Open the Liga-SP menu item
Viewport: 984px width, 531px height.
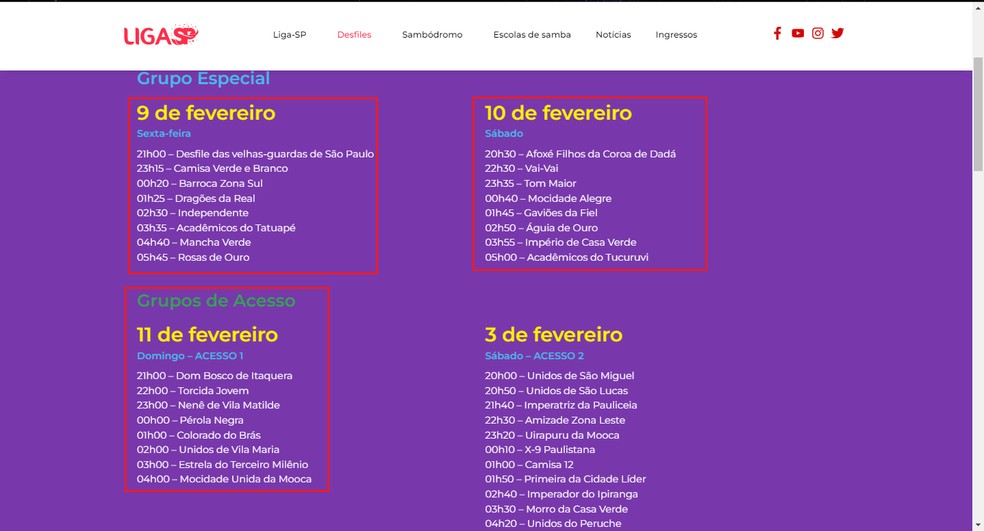click(289, 35)
